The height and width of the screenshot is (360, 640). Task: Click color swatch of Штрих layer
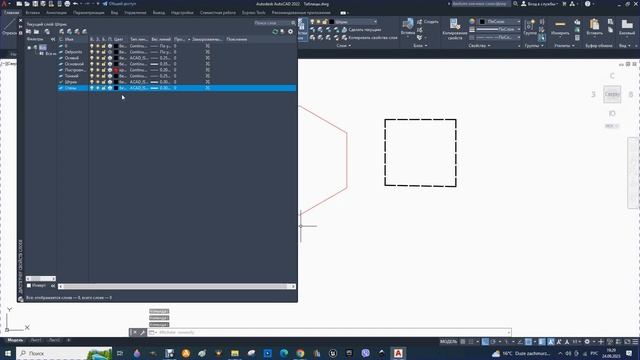click(x=116, y=82)
